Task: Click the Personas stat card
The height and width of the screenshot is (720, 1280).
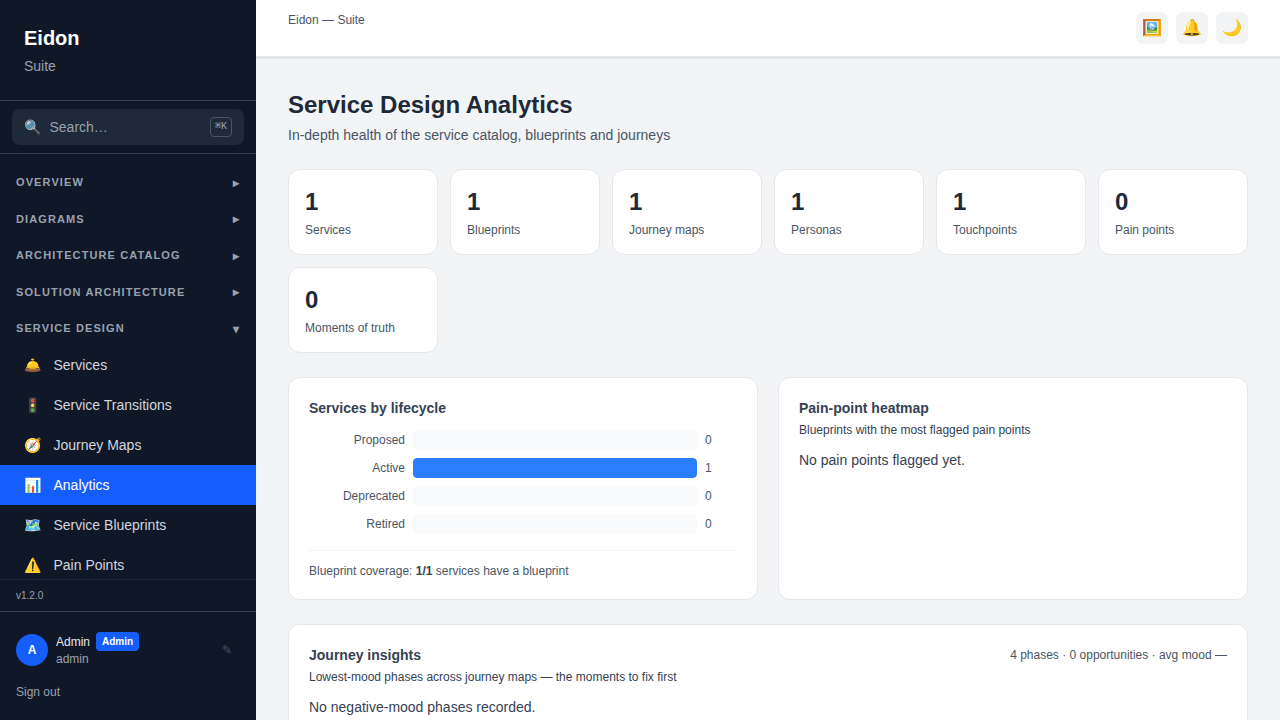Action: coord(849,212)
